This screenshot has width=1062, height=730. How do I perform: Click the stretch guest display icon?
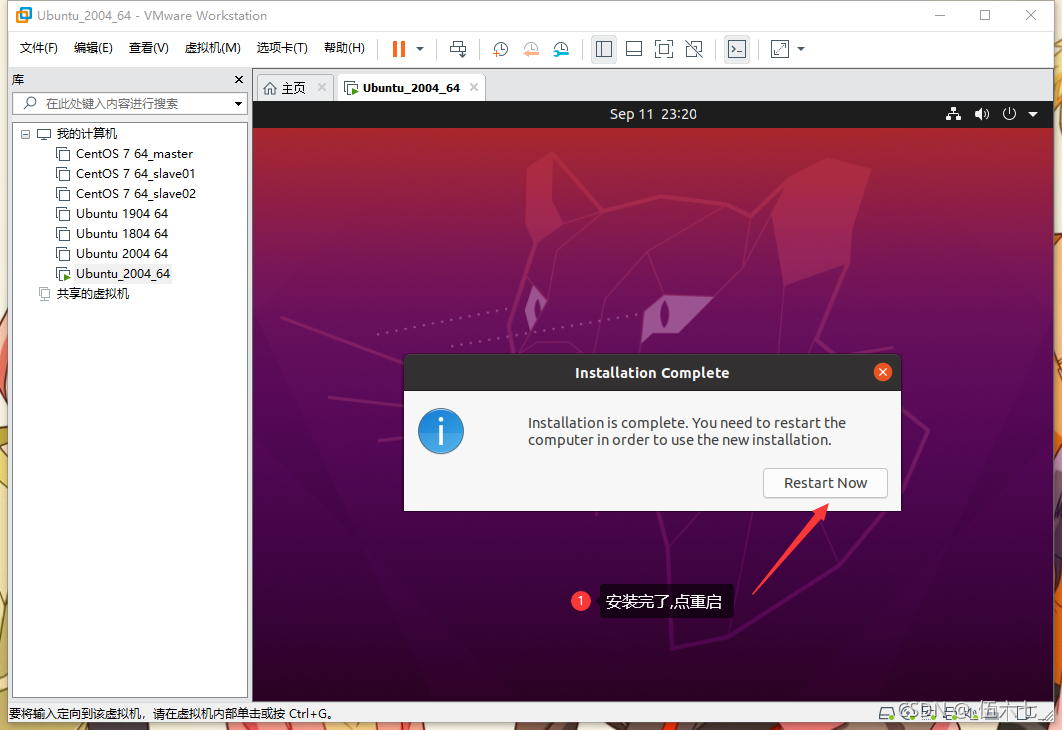(780, 49)
